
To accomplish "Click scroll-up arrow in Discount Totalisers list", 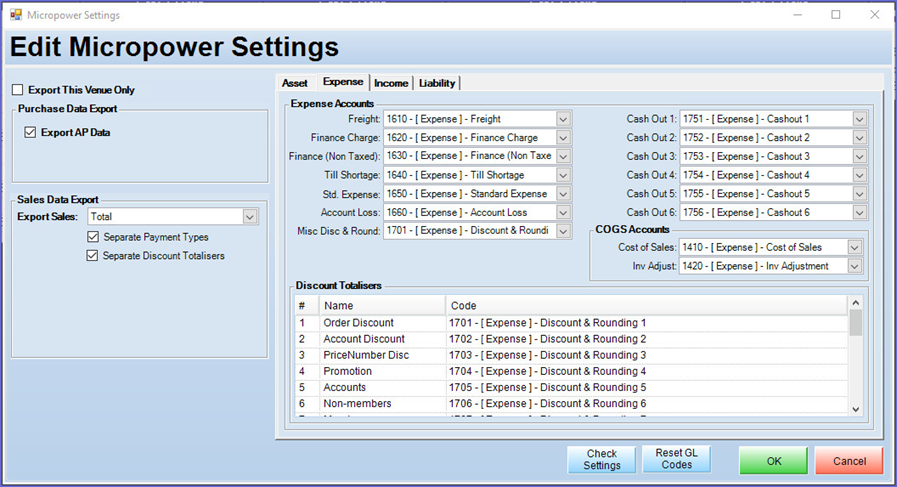I will (856, 303).
